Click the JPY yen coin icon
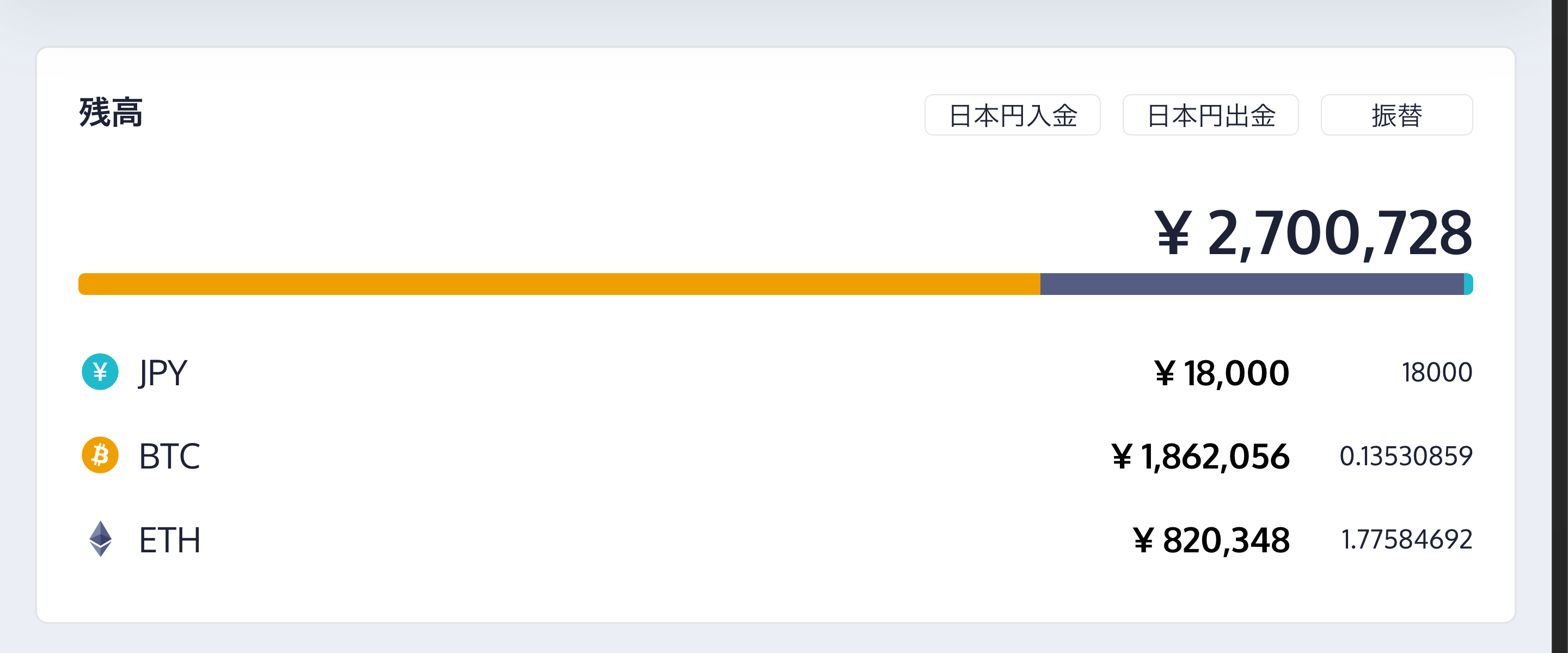 pos(100,372)
